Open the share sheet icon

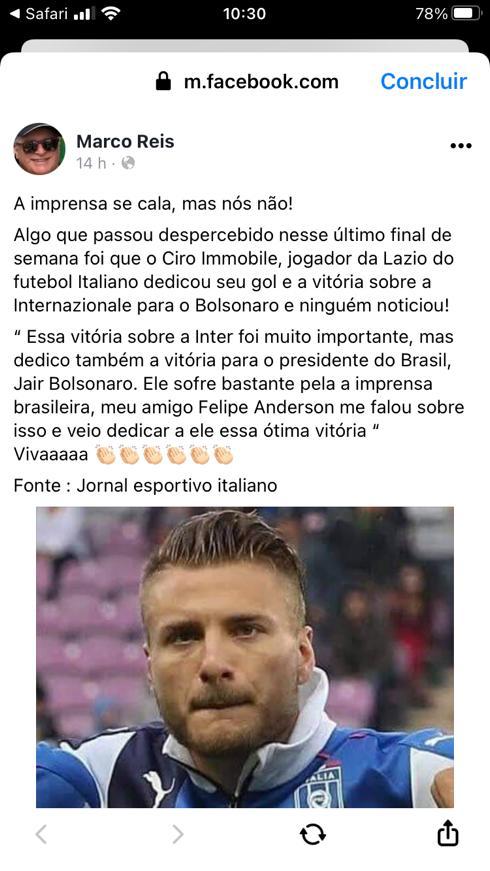pos(447,833)
